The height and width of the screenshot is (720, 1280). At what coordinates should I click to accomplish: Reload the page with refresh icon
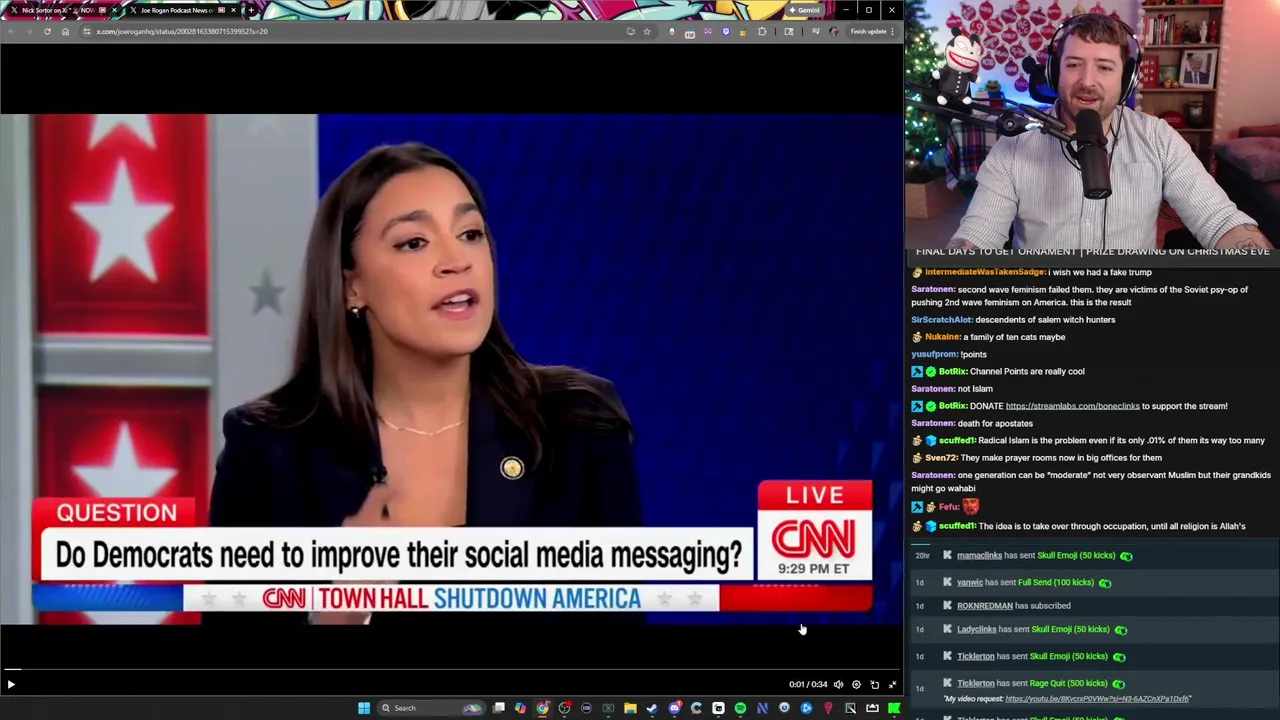(x=47, y=31)
